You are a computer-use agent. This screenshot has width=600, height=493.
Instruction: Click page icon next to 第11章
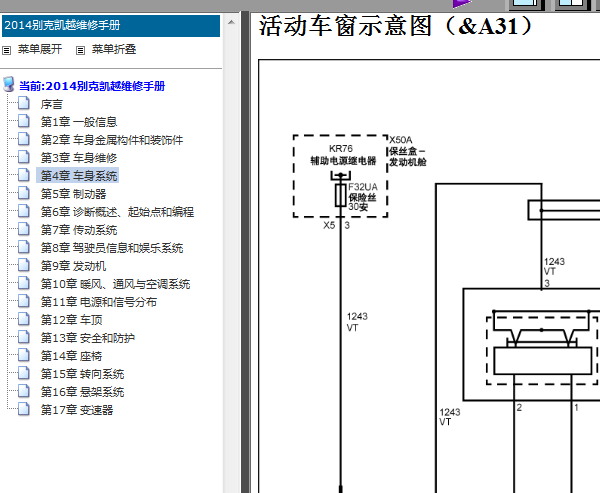[x=24, y=301]
